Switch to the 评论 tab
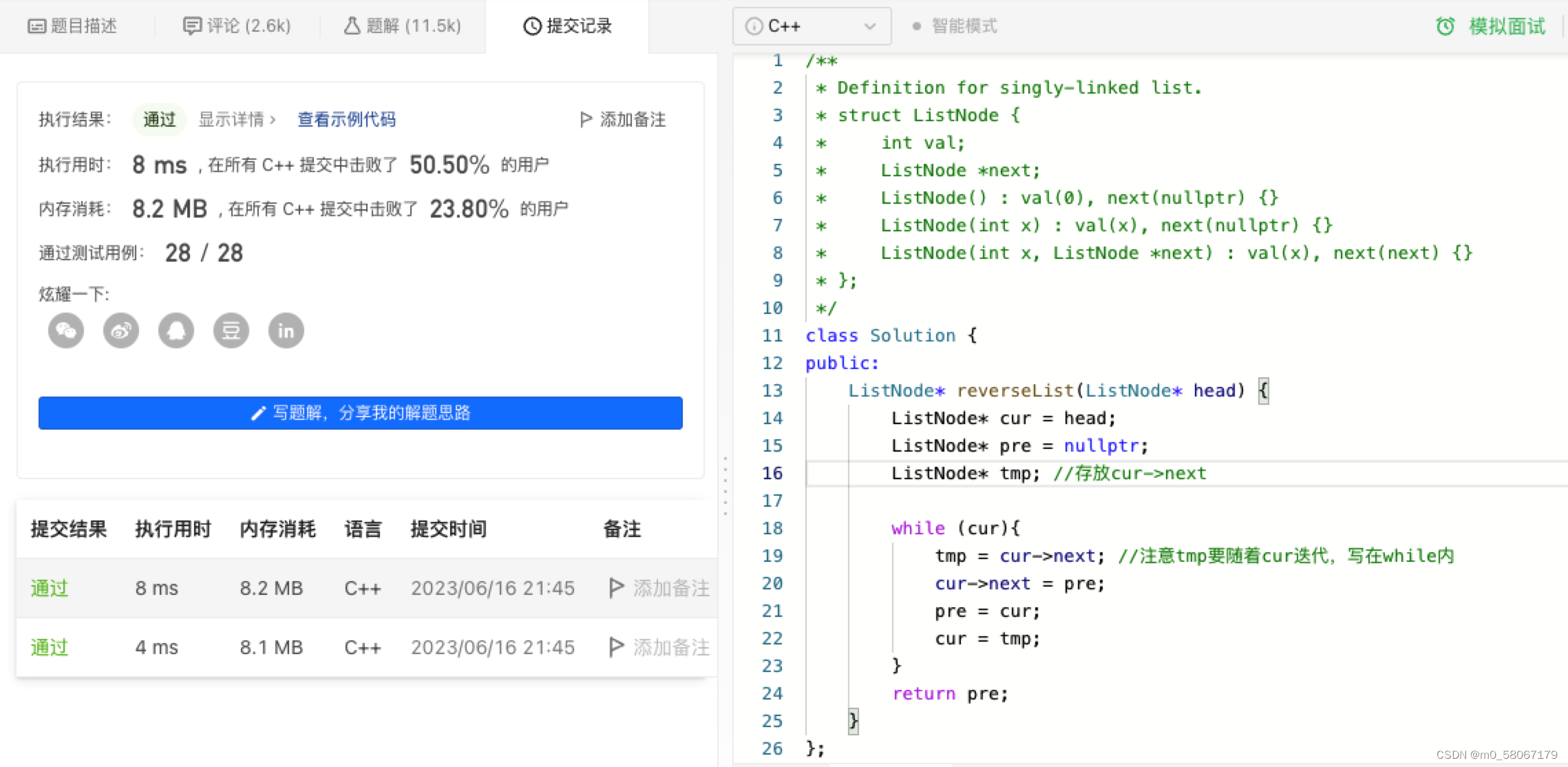Image resolution: width=1568 pixels, height=767 pixels. tap(237, 25)
